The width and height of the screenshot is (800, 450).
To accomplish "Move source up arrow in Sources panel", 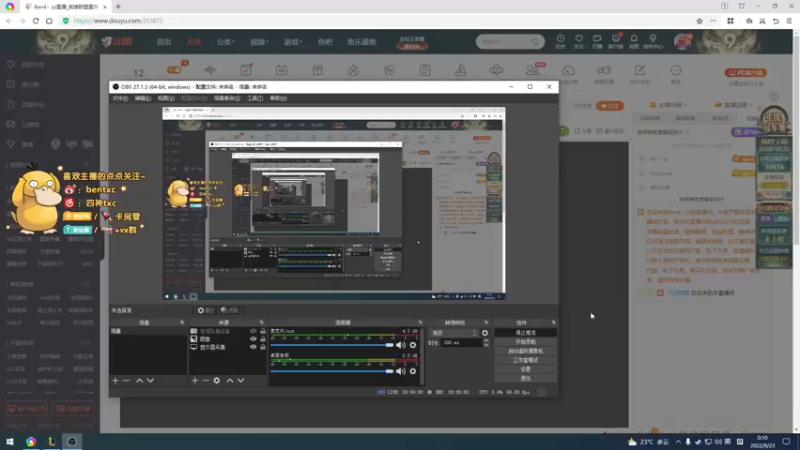I will [x=230, y=381].
